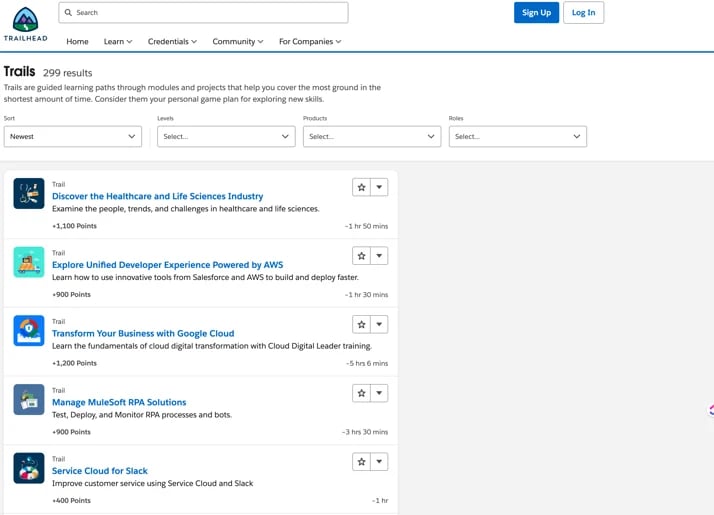Open the Healthcare and Life Sciences trail icon
The width and height of the screenshot is (714, 515).
point(29,193)
